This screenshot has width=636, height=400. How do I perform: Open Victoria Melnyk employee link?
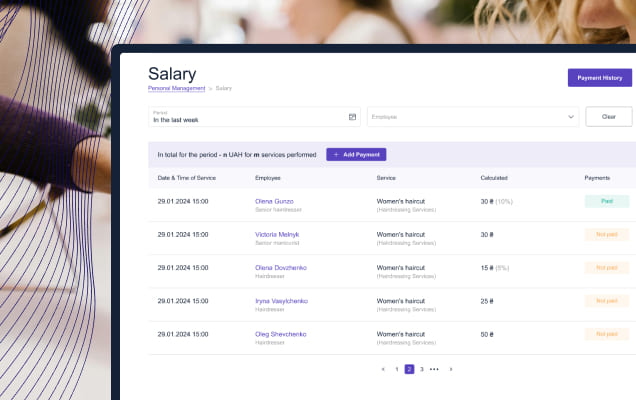point(277,234)
